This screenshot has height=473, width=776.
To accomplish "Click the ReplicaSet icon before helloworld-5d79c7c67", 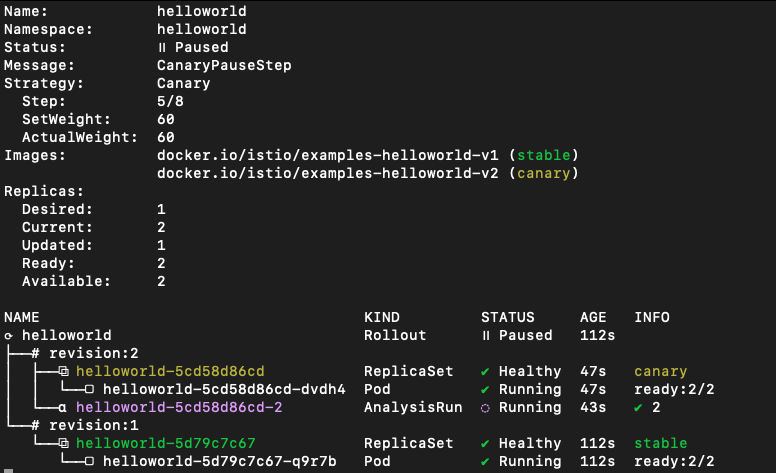I will [x=63, y=443].
